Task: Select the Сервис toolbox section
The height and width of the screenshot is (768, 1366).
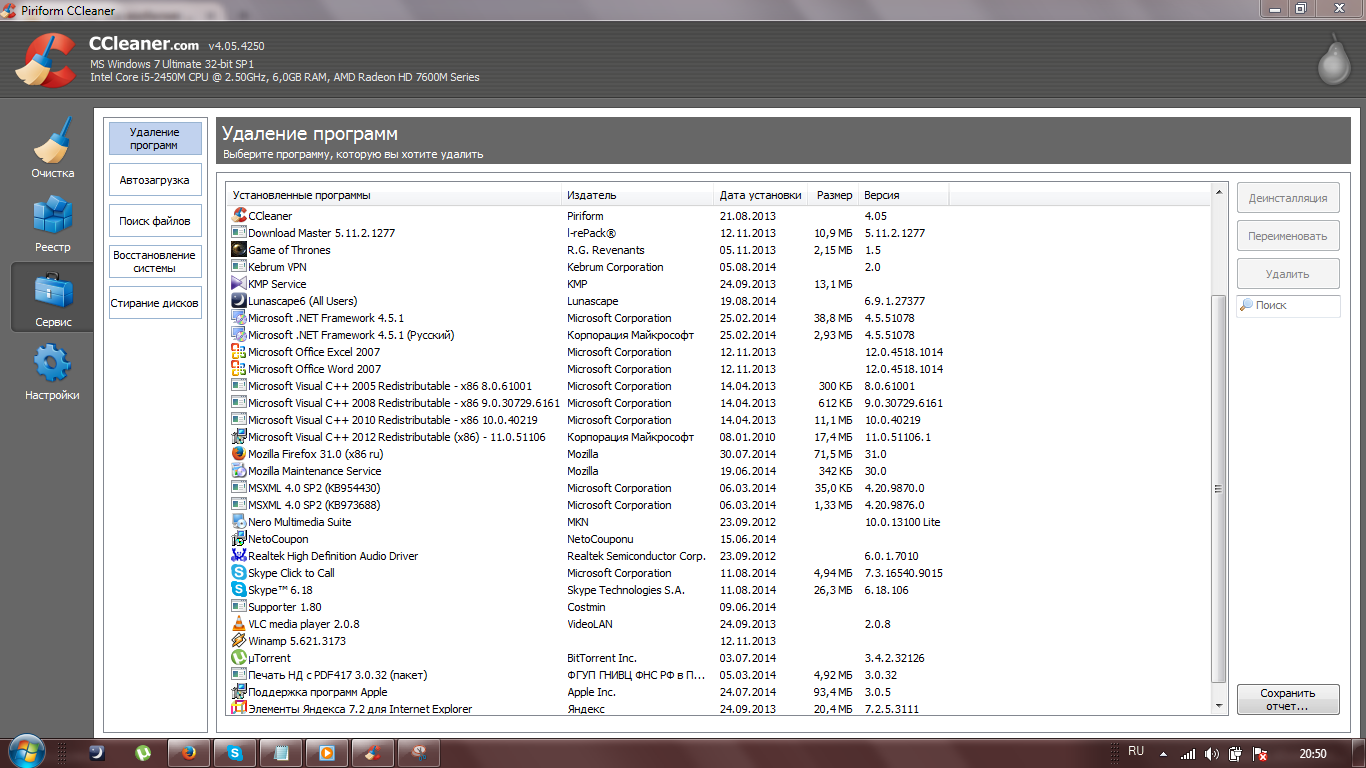Action: point(52,297)
